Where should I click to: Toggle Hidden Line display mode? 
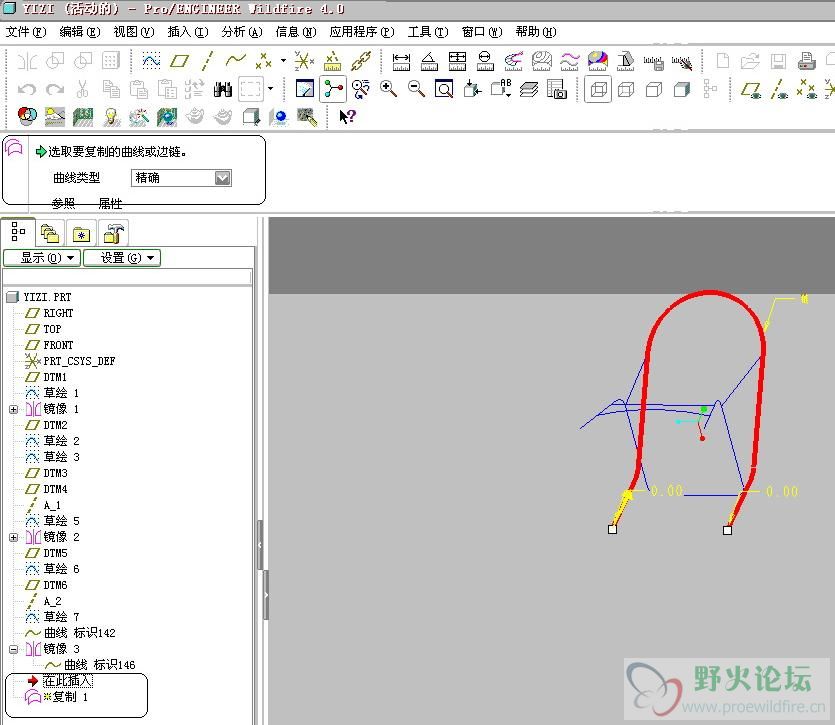pos(626,89)
